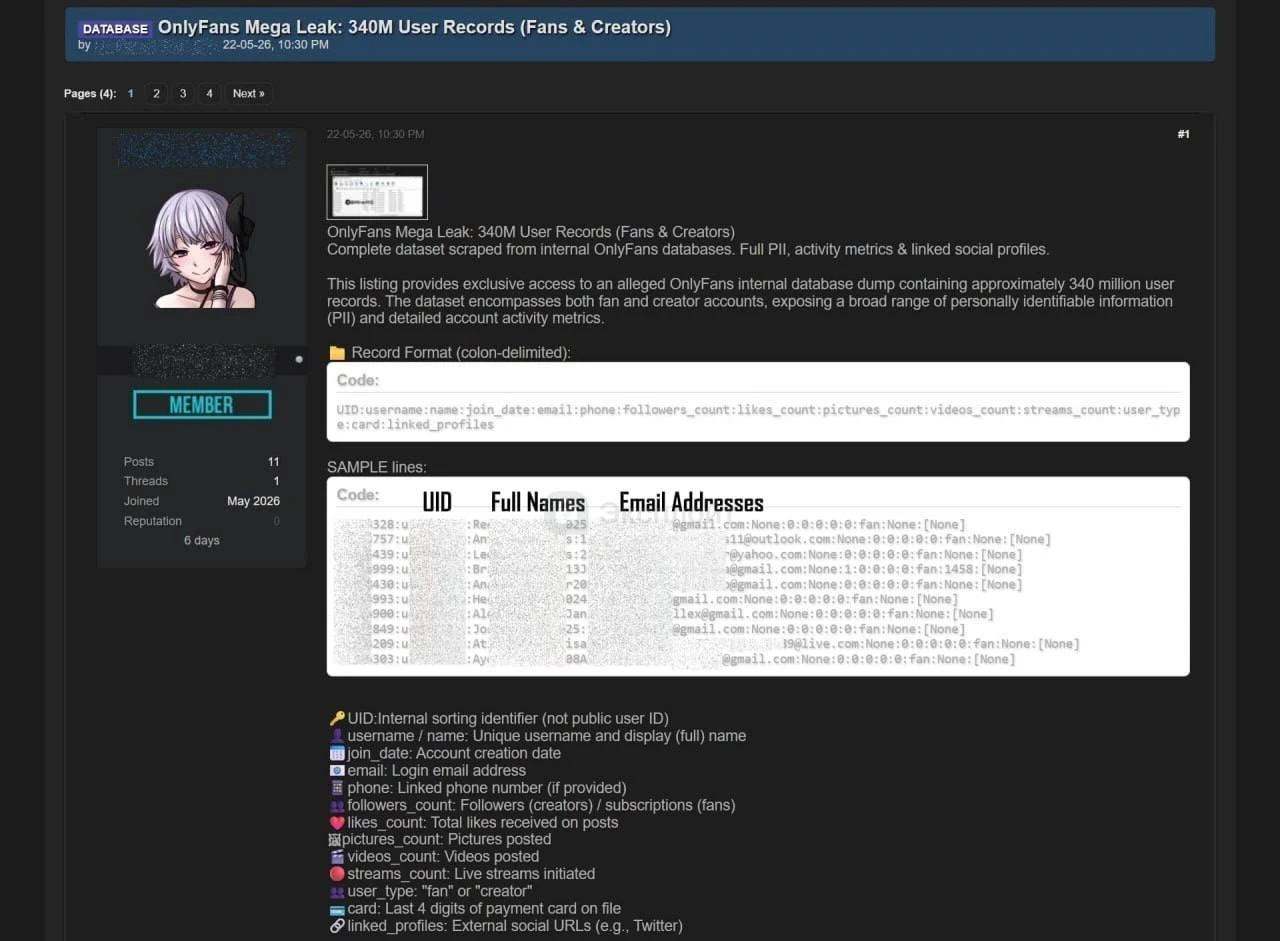Click the icon before email: Login email address
Viewport: 1280px width, 941px height.
pyautogui.click(x=337, y=770)
